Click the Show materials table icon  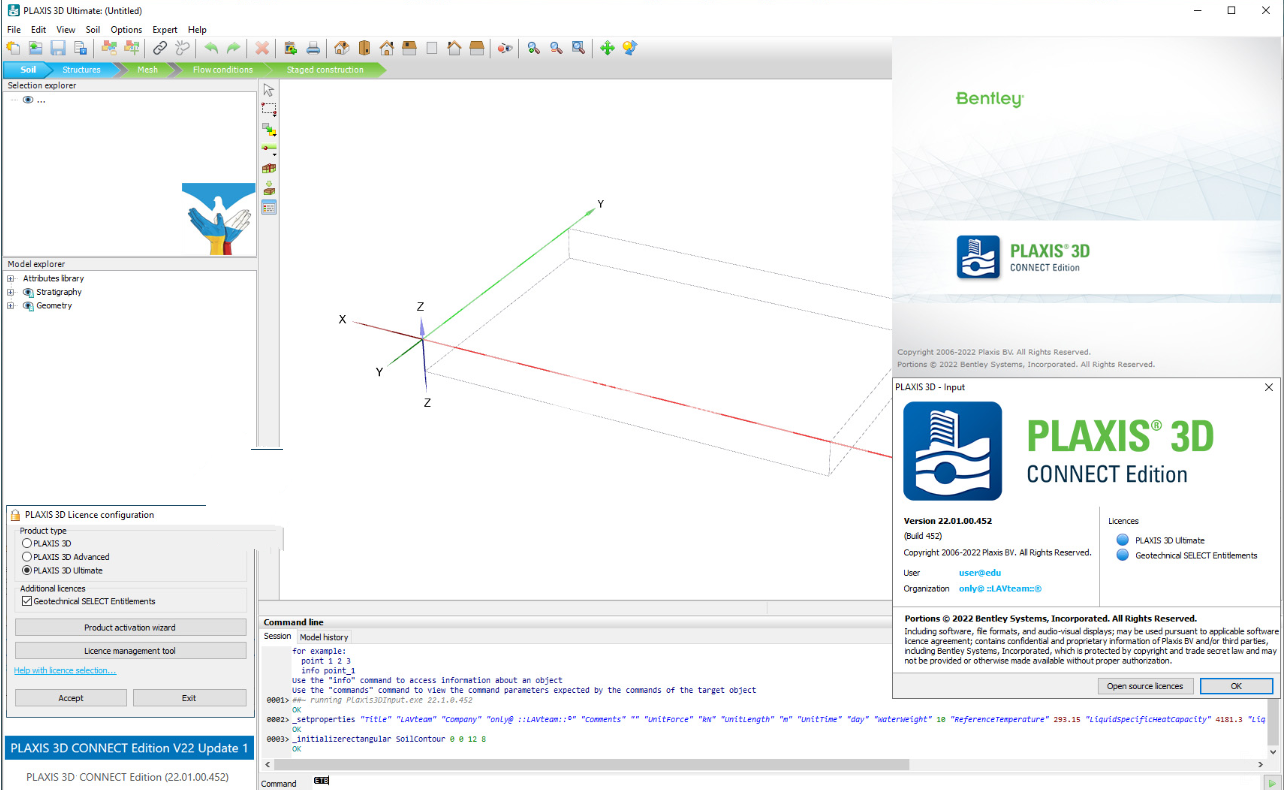click(x=269, y=207)
